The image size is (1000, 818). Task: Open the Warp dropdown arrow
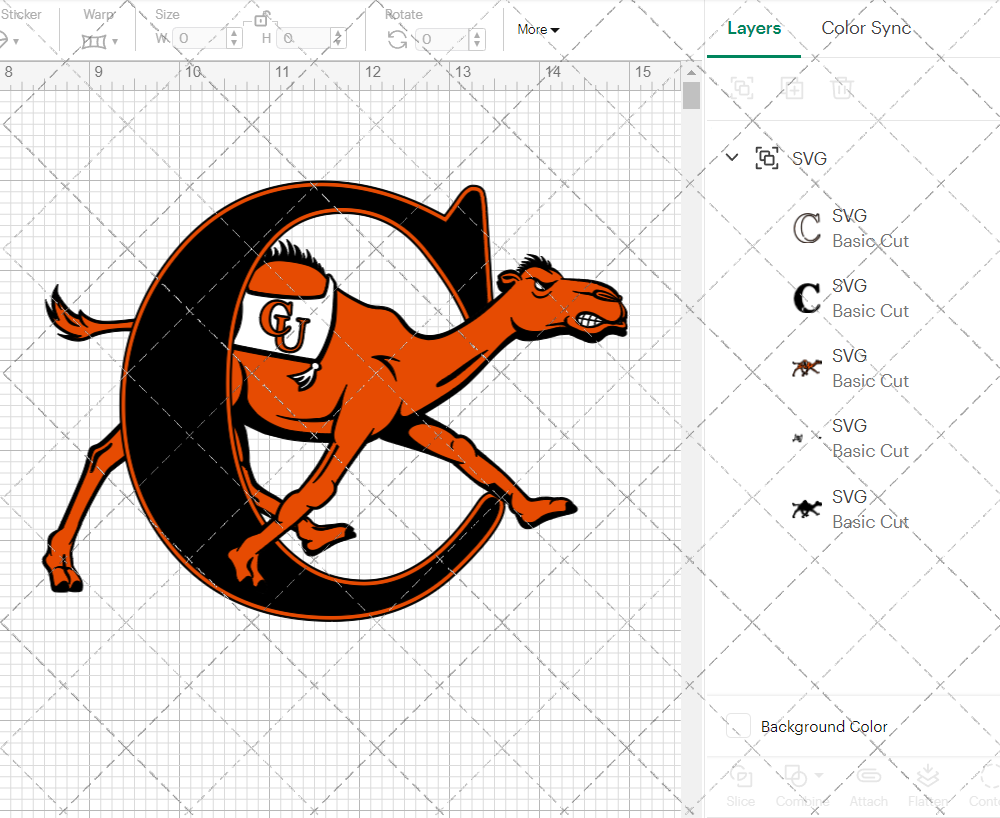tap(116, 41)
